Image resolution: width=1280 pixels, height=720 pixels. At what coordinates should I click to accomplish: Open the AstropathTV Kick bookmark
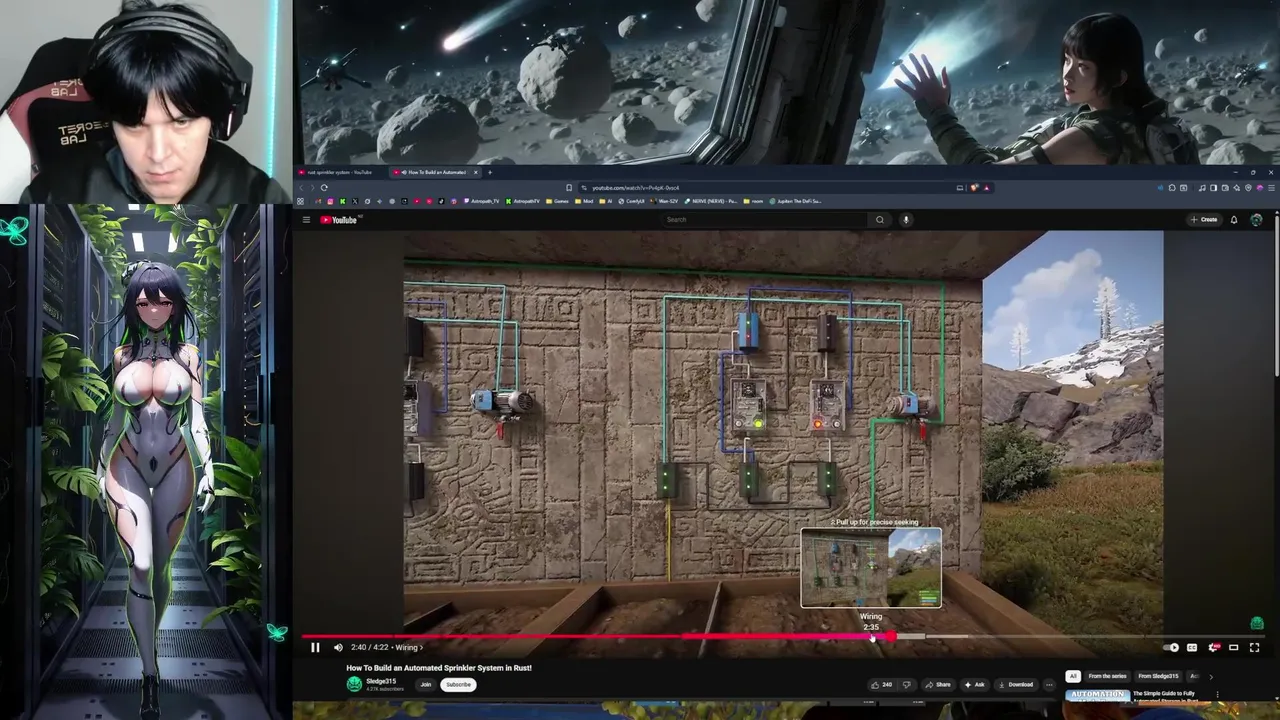523,201
